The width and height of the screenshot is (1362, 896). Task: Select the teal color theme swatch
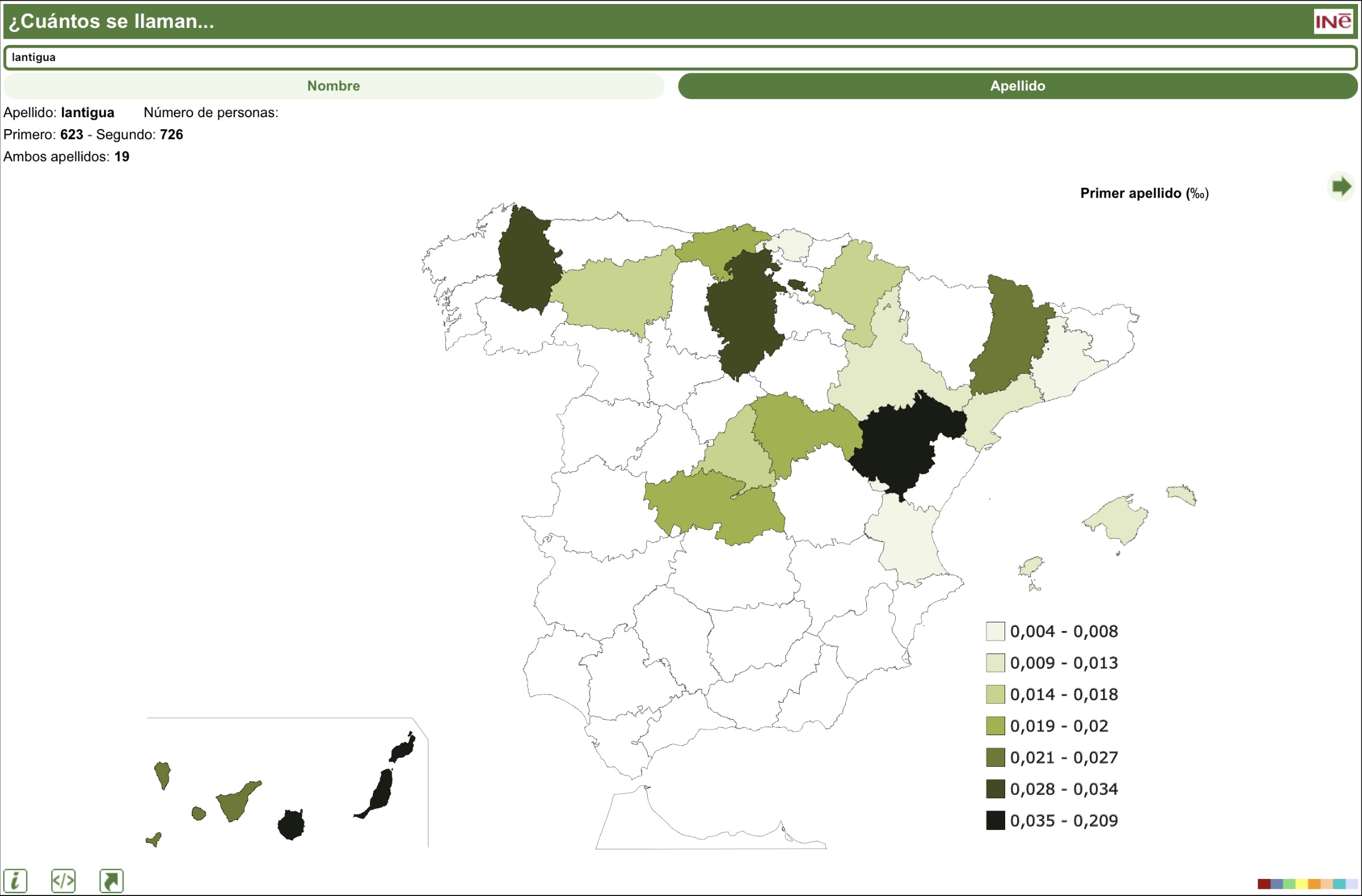1339,884
